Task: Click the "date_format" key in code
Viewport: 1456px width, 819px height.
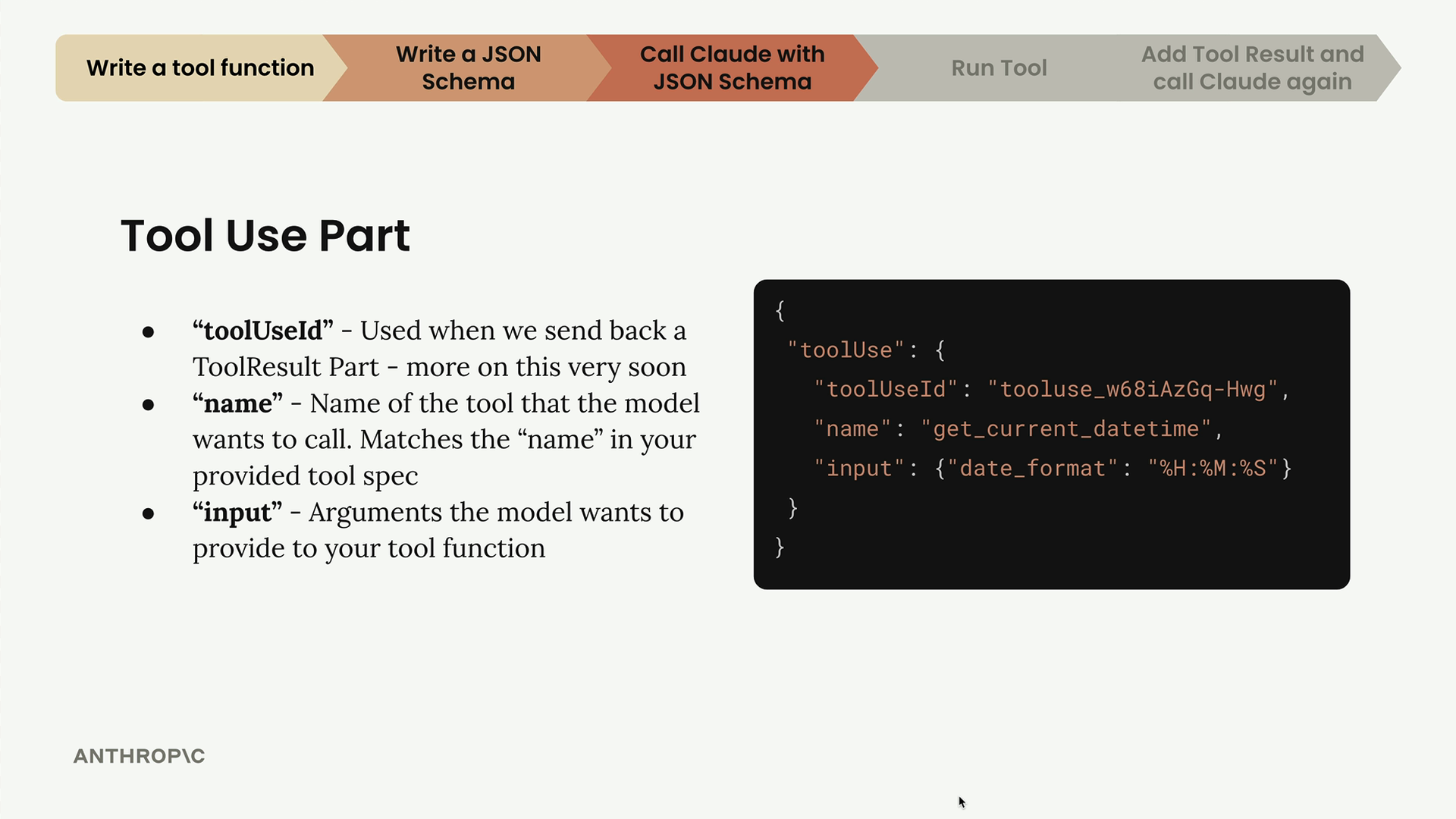Action: pos(1032,469)
